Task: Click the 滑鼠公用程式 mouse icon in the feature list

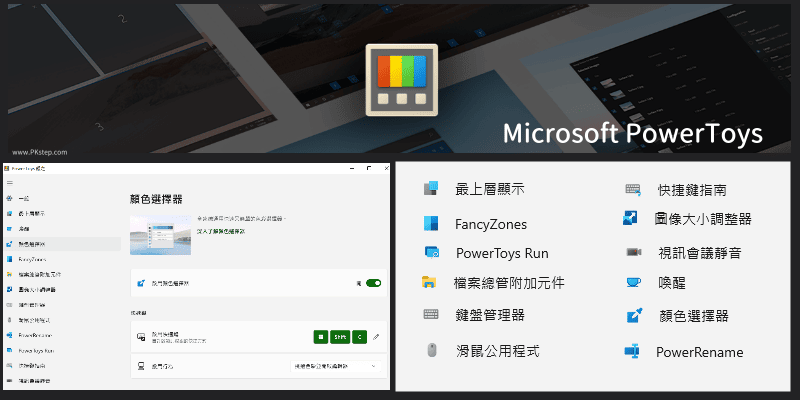Action: [x=432, y=350]
